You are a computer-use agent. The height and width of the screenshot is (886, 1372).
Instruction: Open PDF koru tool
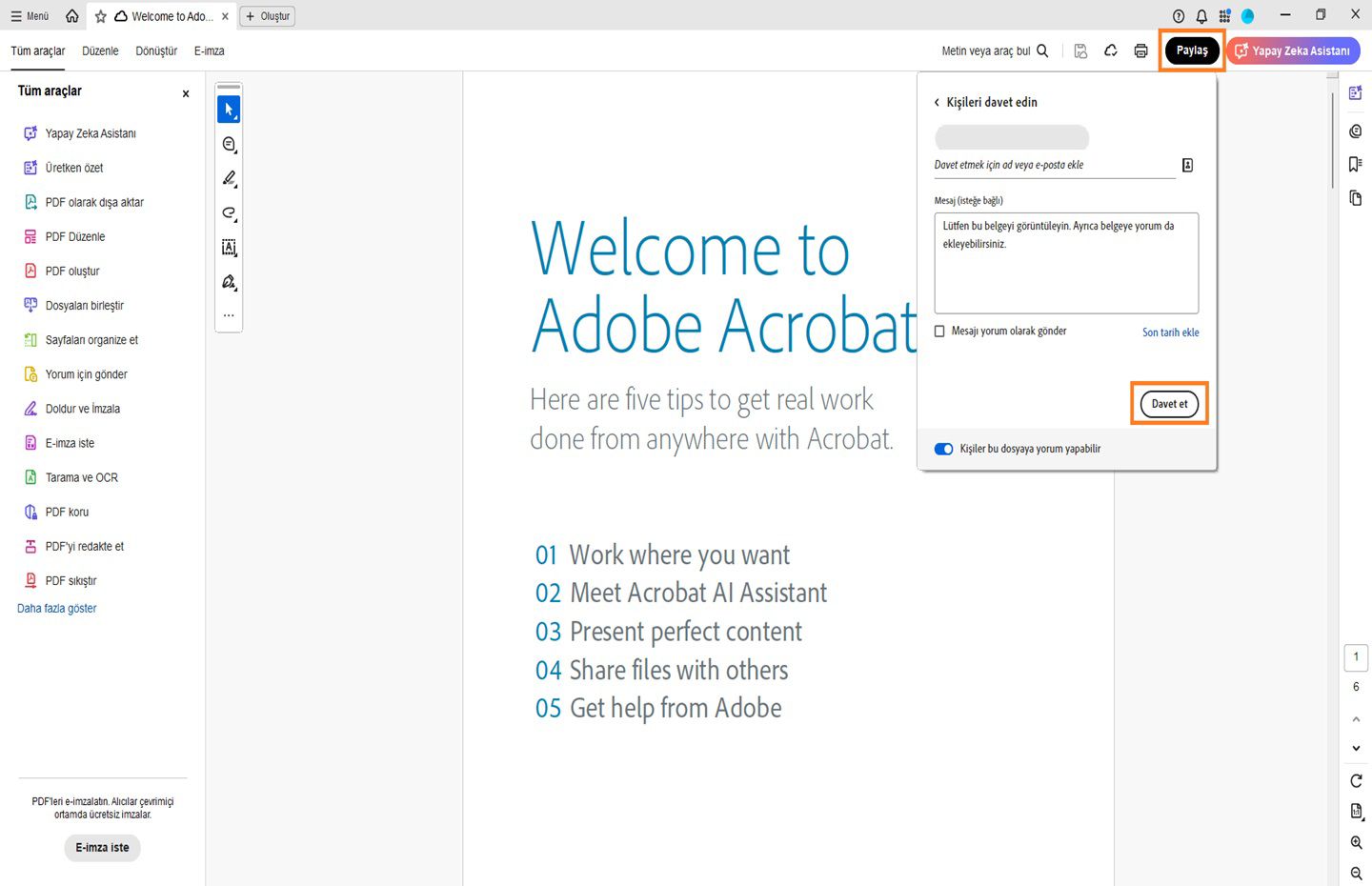click(x=56, y=512)
